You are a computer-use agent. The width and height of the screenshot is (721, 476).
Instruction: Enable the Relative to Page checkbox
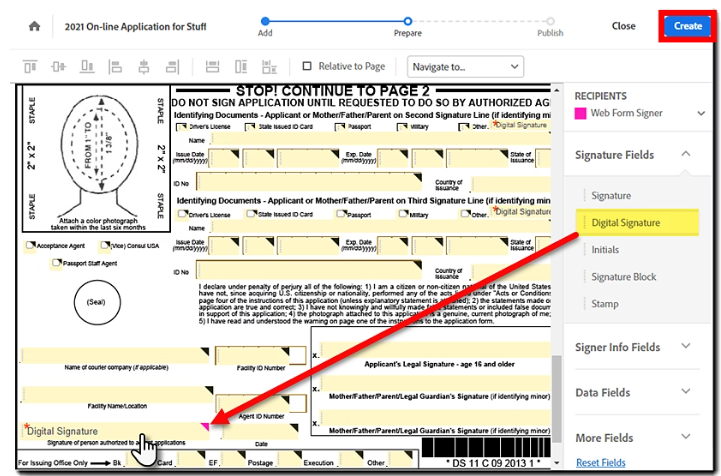click(308, 67)
